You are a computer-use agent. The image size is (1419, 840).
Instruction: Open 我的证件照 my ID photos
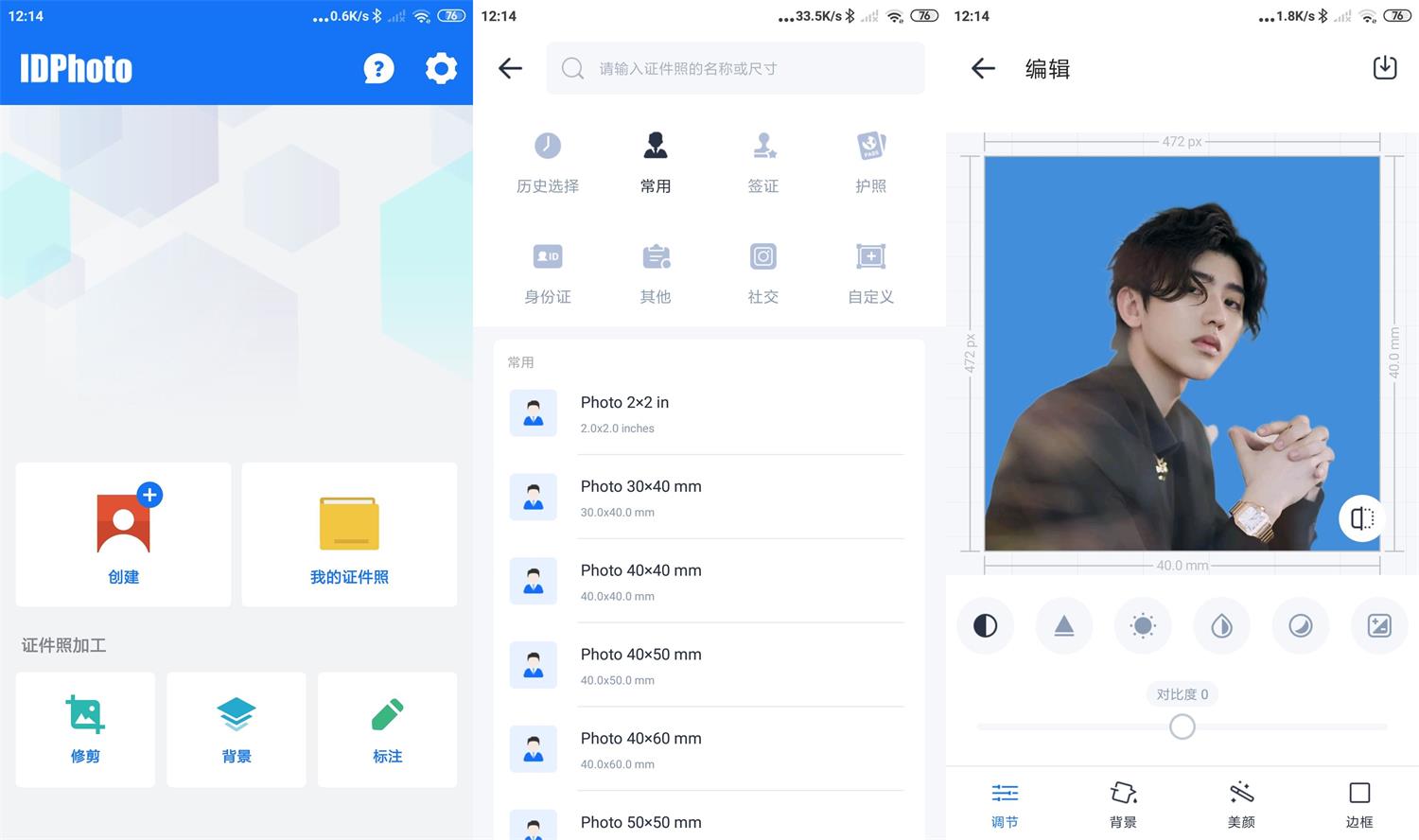click(x=349, y=534)
